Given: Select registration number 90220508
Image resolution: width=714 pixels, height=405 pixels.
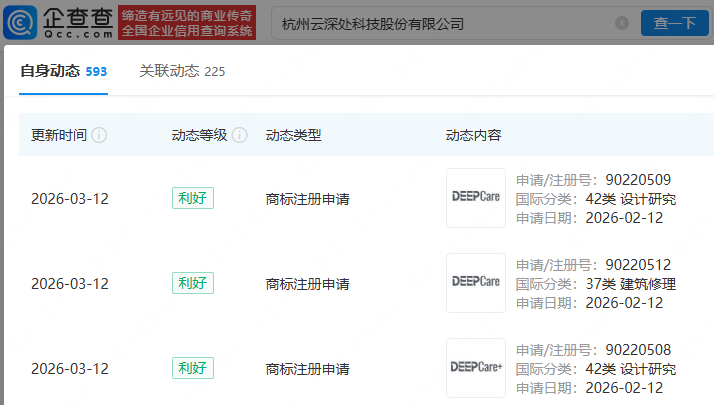Looking at the screenshot, I should pyautogui.click(x=638, y=350).
